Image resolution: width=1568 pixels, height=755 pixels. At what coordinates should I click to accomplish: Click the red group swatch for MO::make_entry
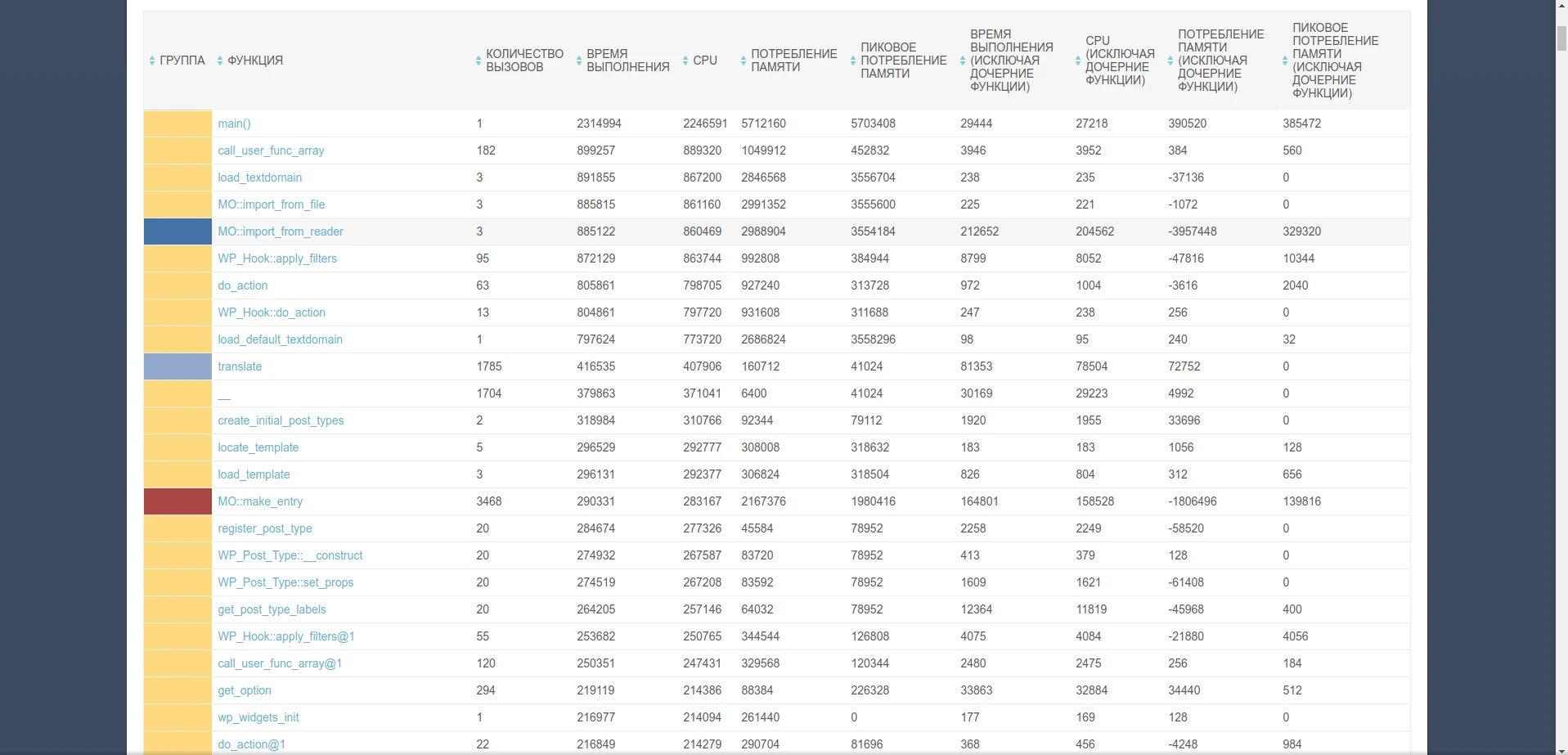click(x=177, y=501)
